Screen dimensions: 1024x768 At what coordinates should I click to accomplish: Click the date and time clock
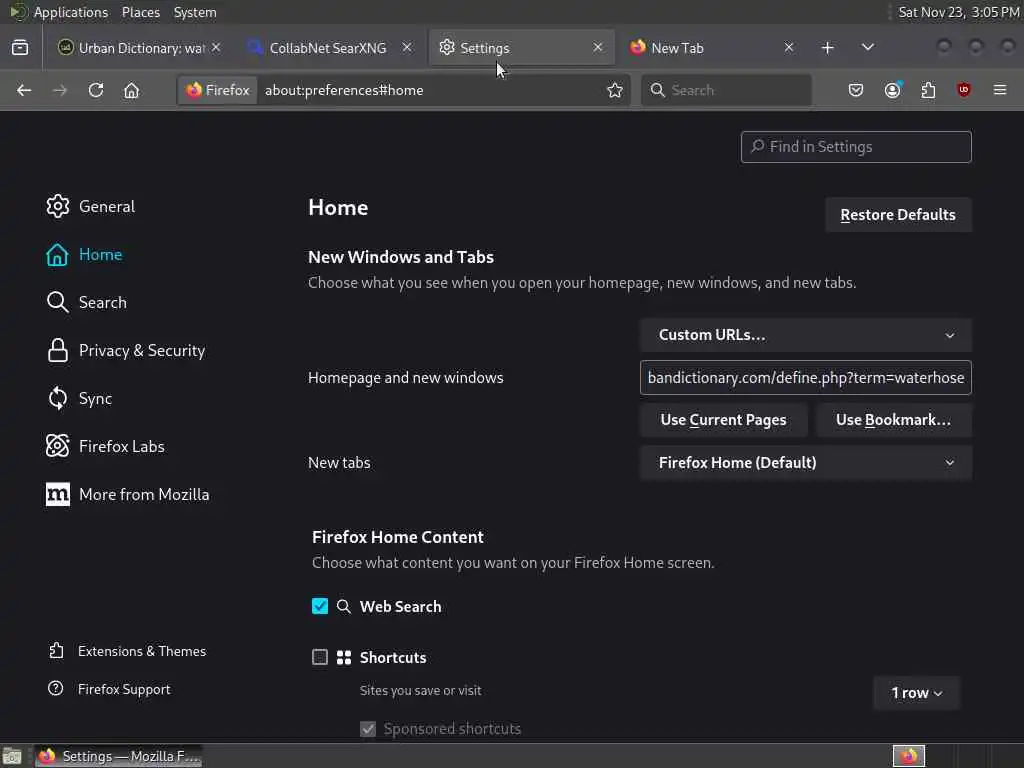click(x=958, y=12)
